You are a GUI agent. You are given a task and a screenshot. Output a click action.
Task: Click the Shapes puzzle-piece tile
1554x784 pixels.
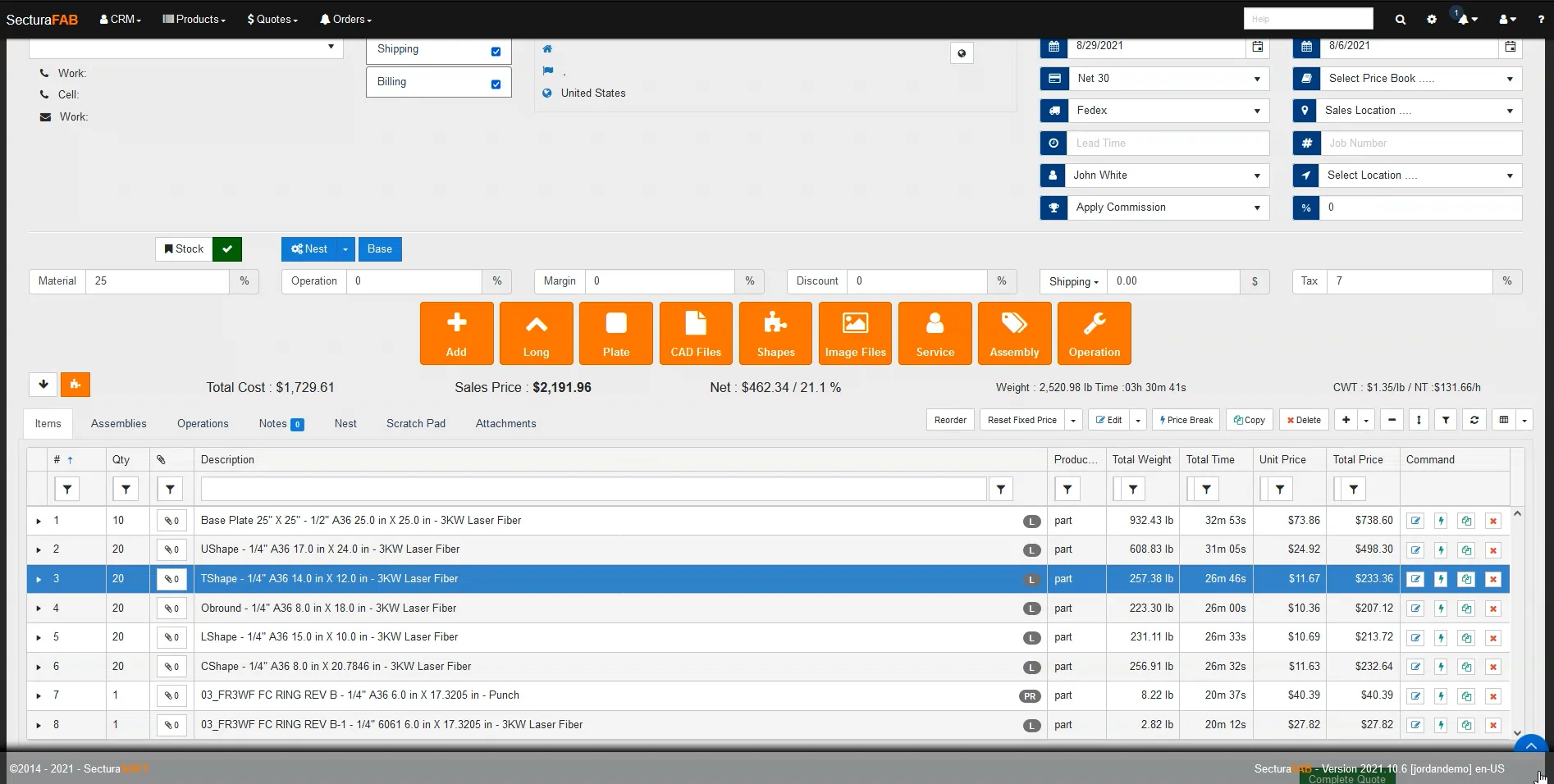click(x=775, y=333)
